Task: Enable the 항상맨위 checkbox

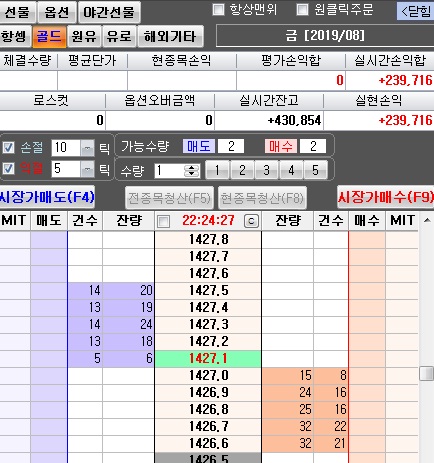Action: 218,10
